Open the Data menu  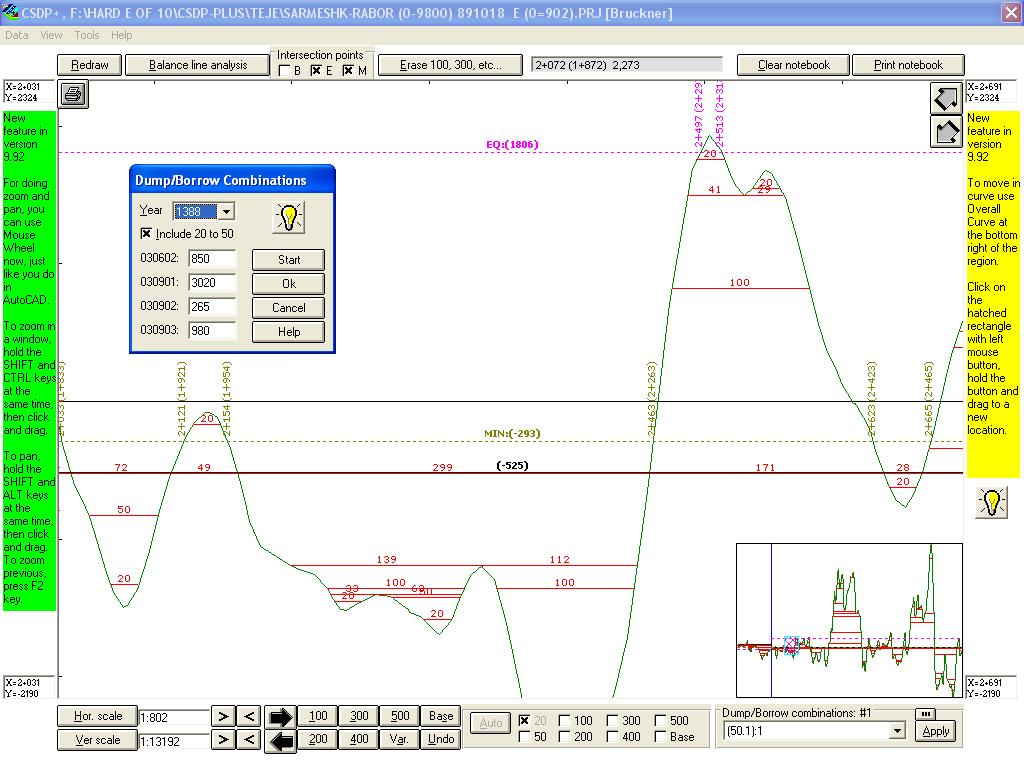click(16, 35)
